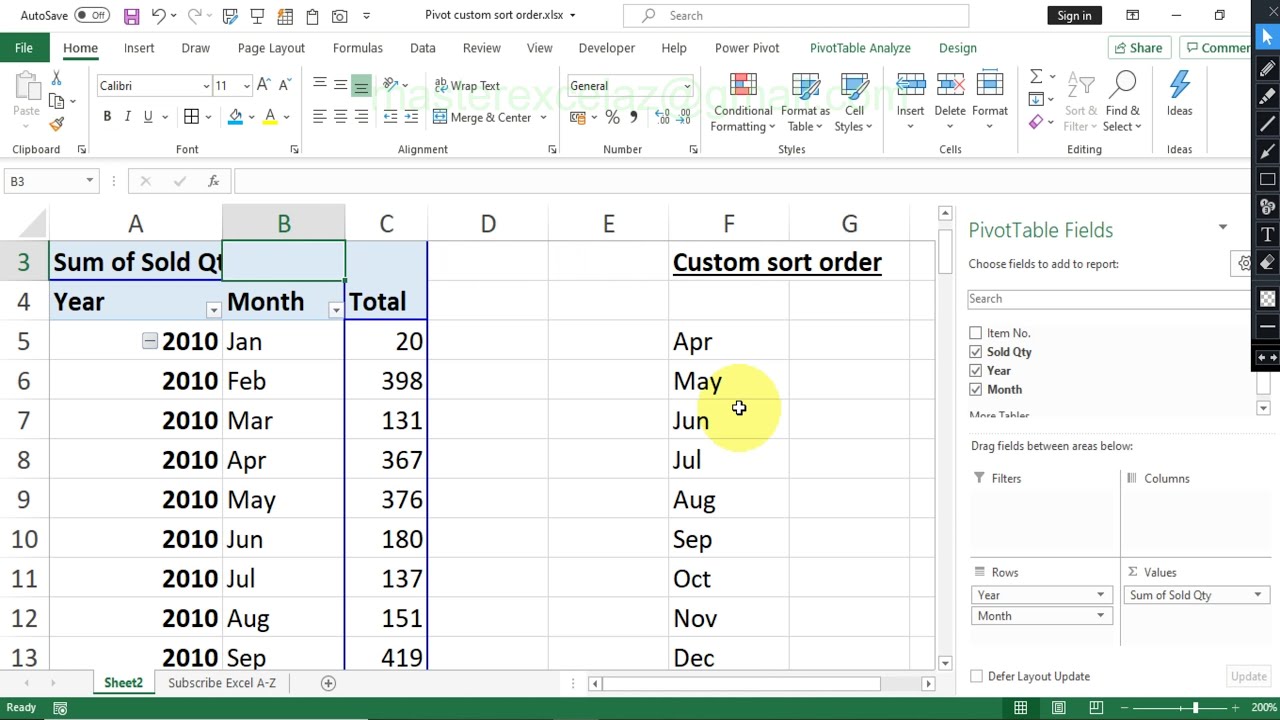The width and height of the screenshot is (1280, 720).
Task: Click the Share button
Action: pyautogui.click(x=1137, y=48)
